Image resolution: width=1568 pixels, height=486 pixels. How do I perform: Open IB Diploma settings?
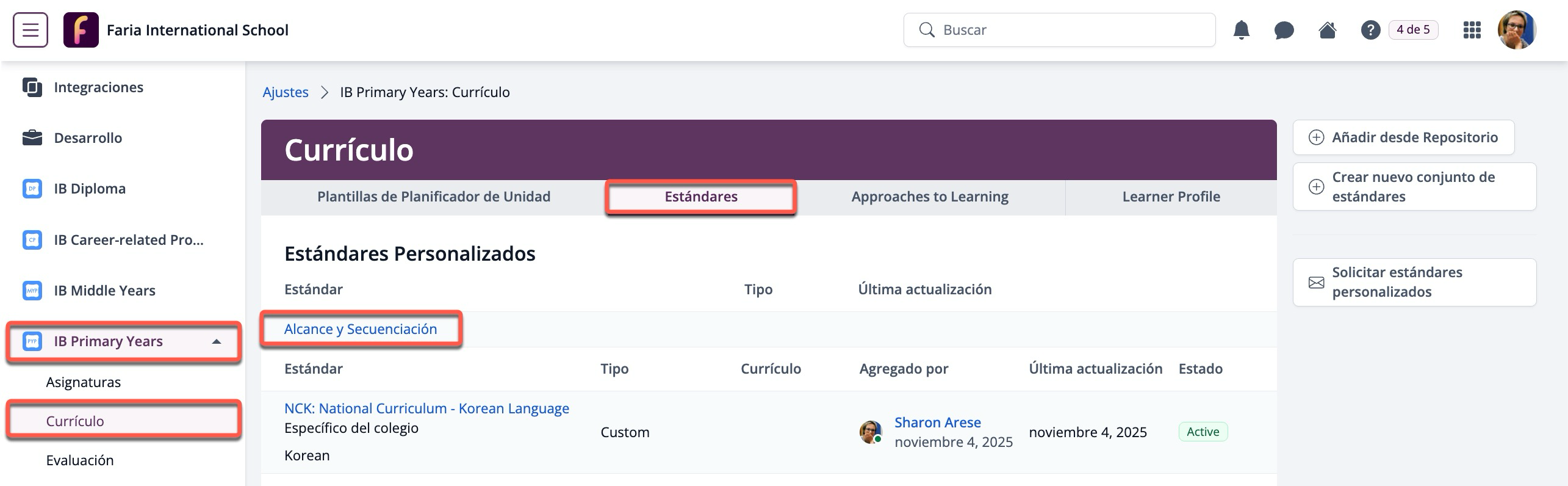tap(90, 189)
